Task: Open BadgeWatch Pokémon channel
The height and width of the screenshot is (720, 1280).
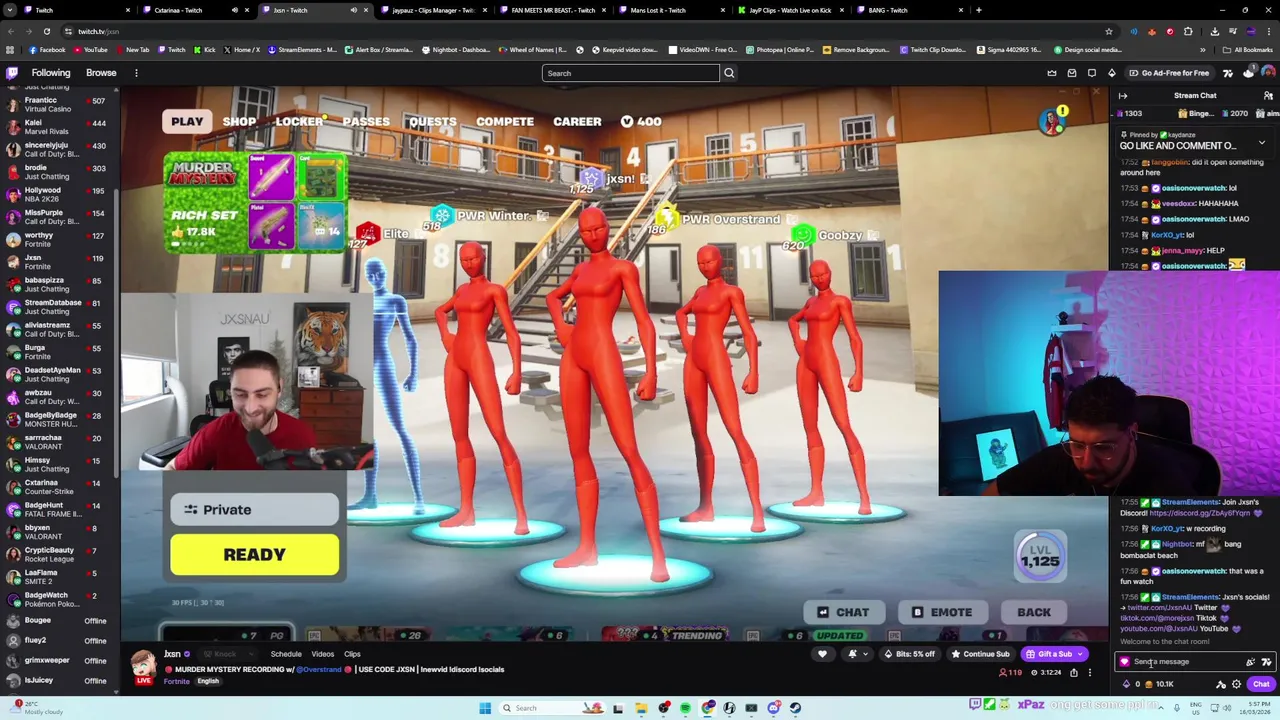Action: tap(58, 599)
